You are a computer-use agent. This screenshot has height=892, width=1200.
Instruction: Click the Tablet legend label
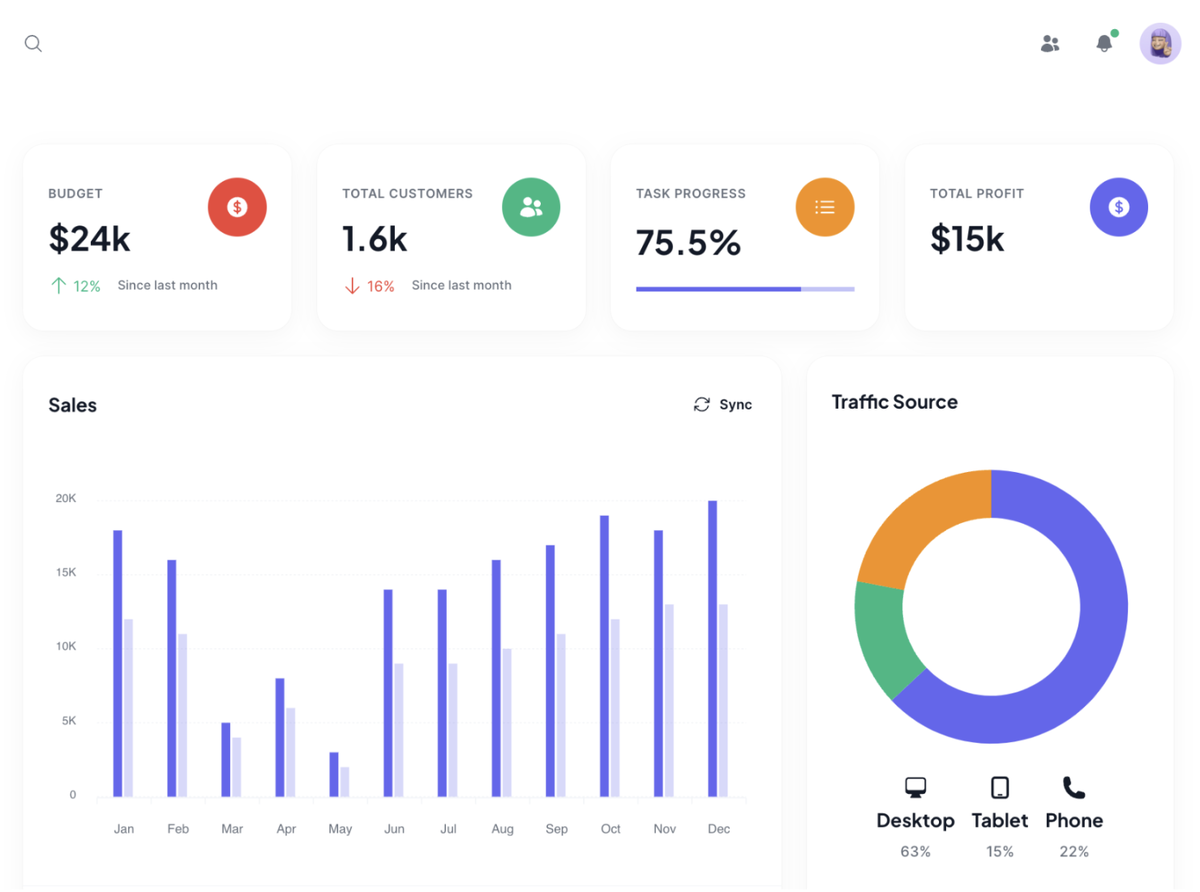[x=1000, y=820]
